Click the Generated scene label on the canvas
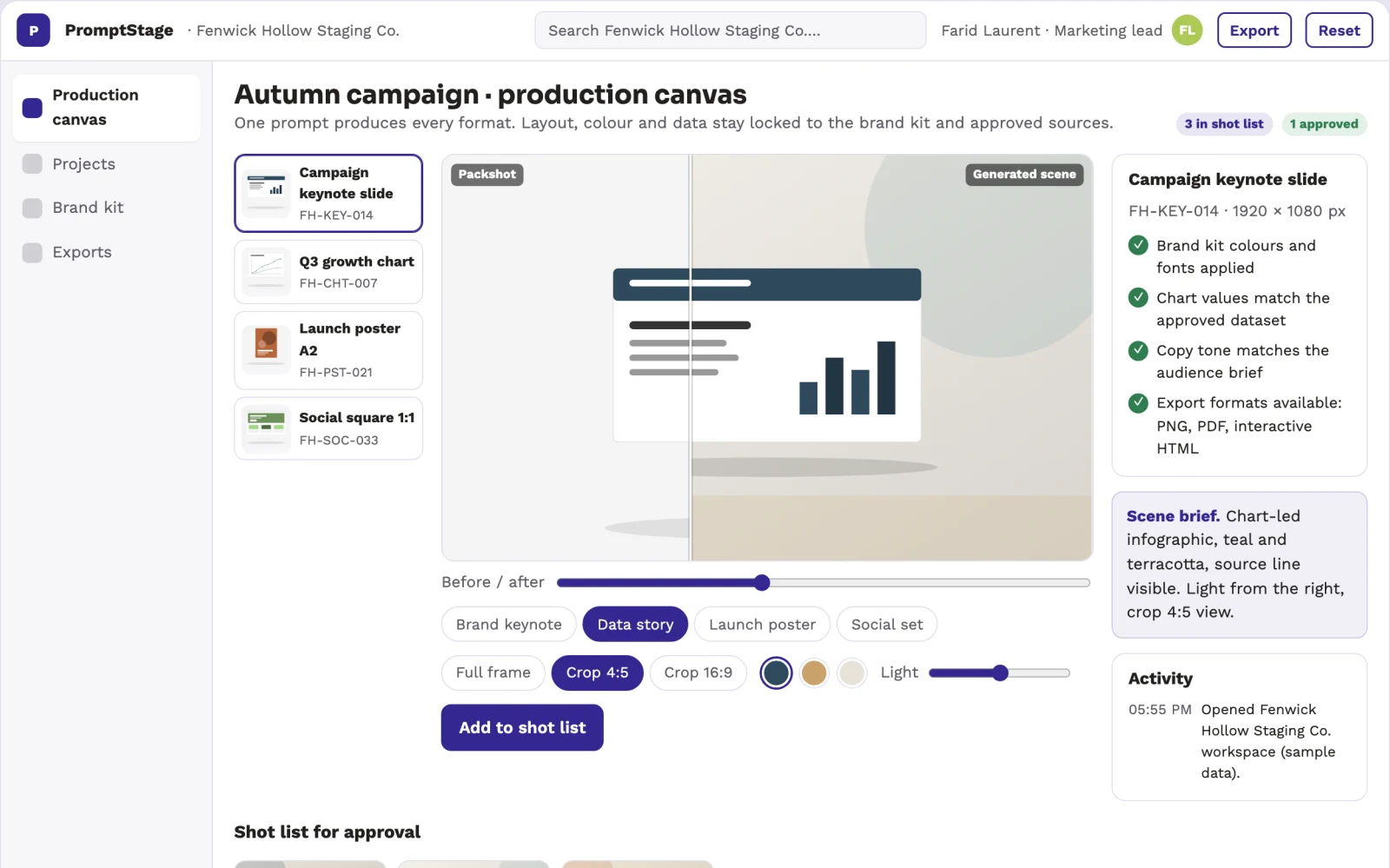The width and height of the screenshot is (1390, 868). [1024, 175]
